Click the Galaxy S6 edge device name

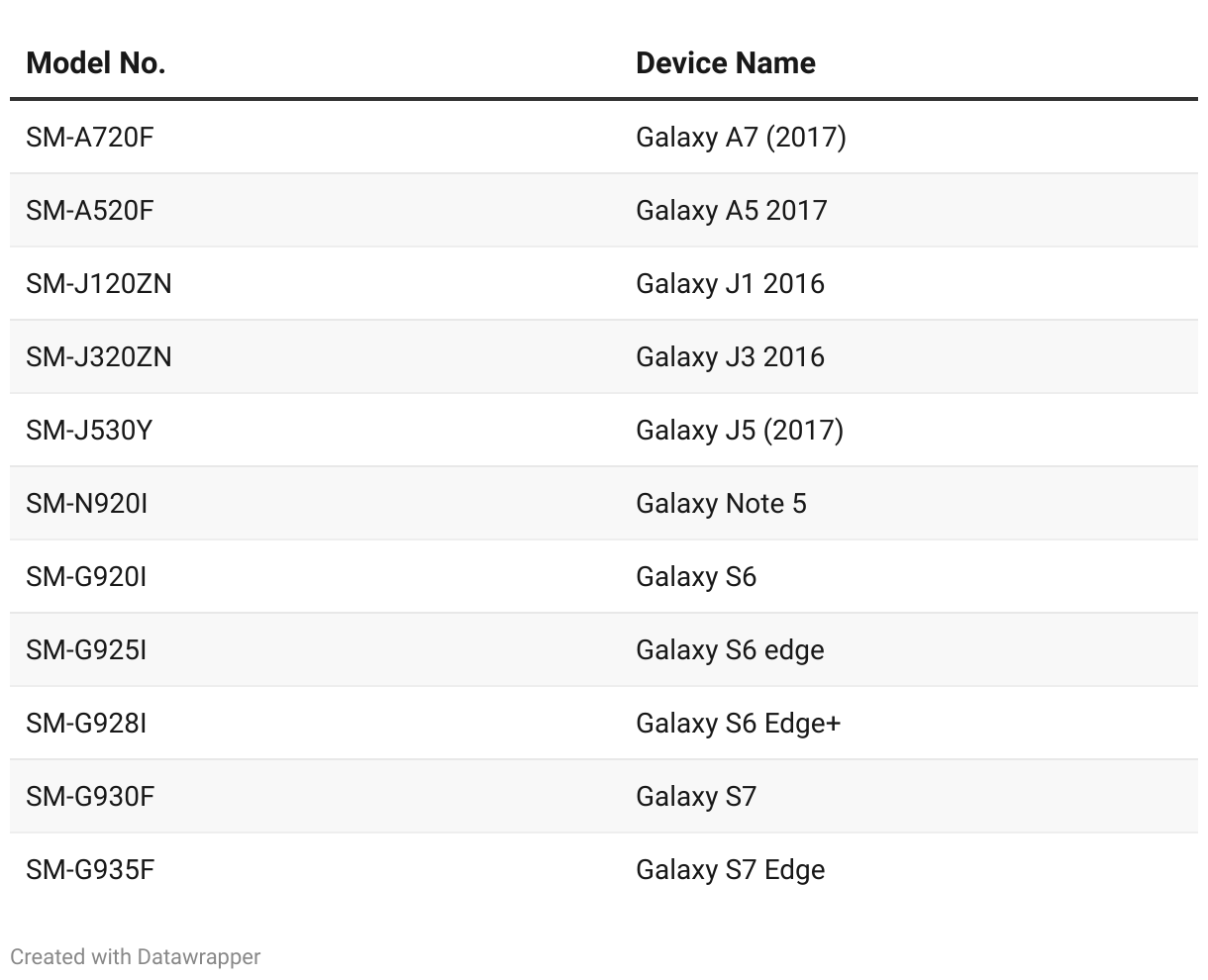click(x=730, y=650)
